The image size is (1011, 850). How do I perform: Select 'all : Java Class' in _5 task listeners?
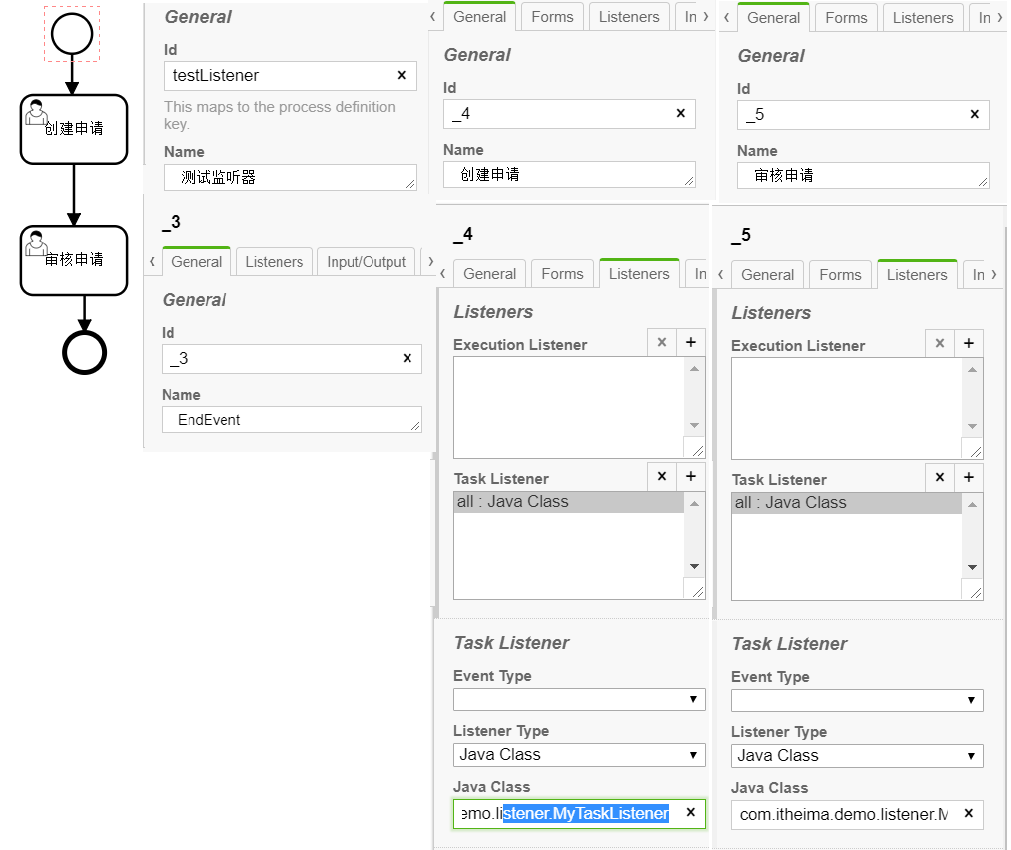pos(847,503)
